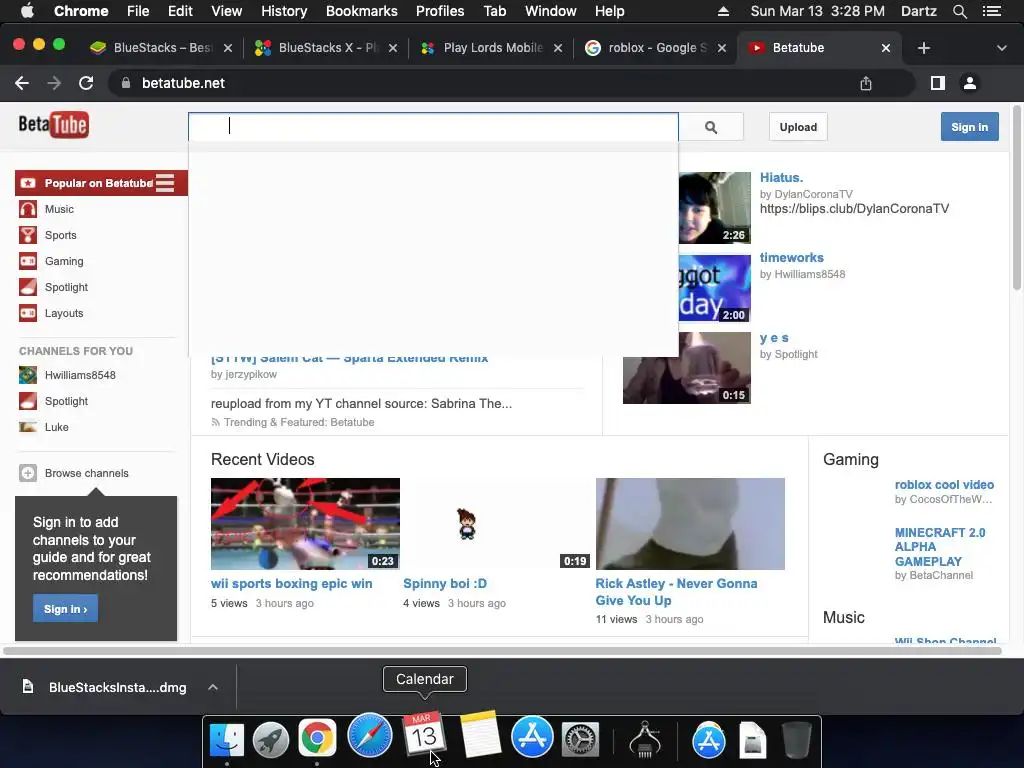Screen dimensions: 1024x768
Task: Open the Profiles menu
Action: click(x=440, y=11)
